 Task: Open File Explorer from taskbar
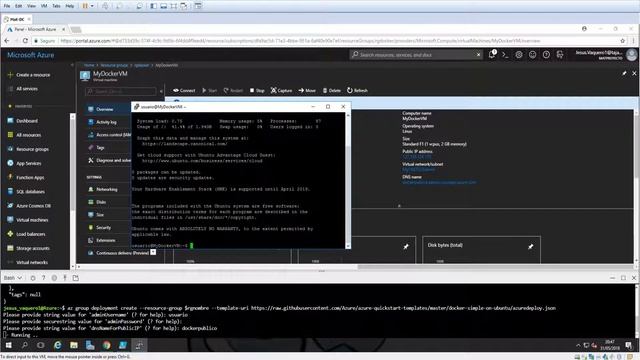pos(74,345)
